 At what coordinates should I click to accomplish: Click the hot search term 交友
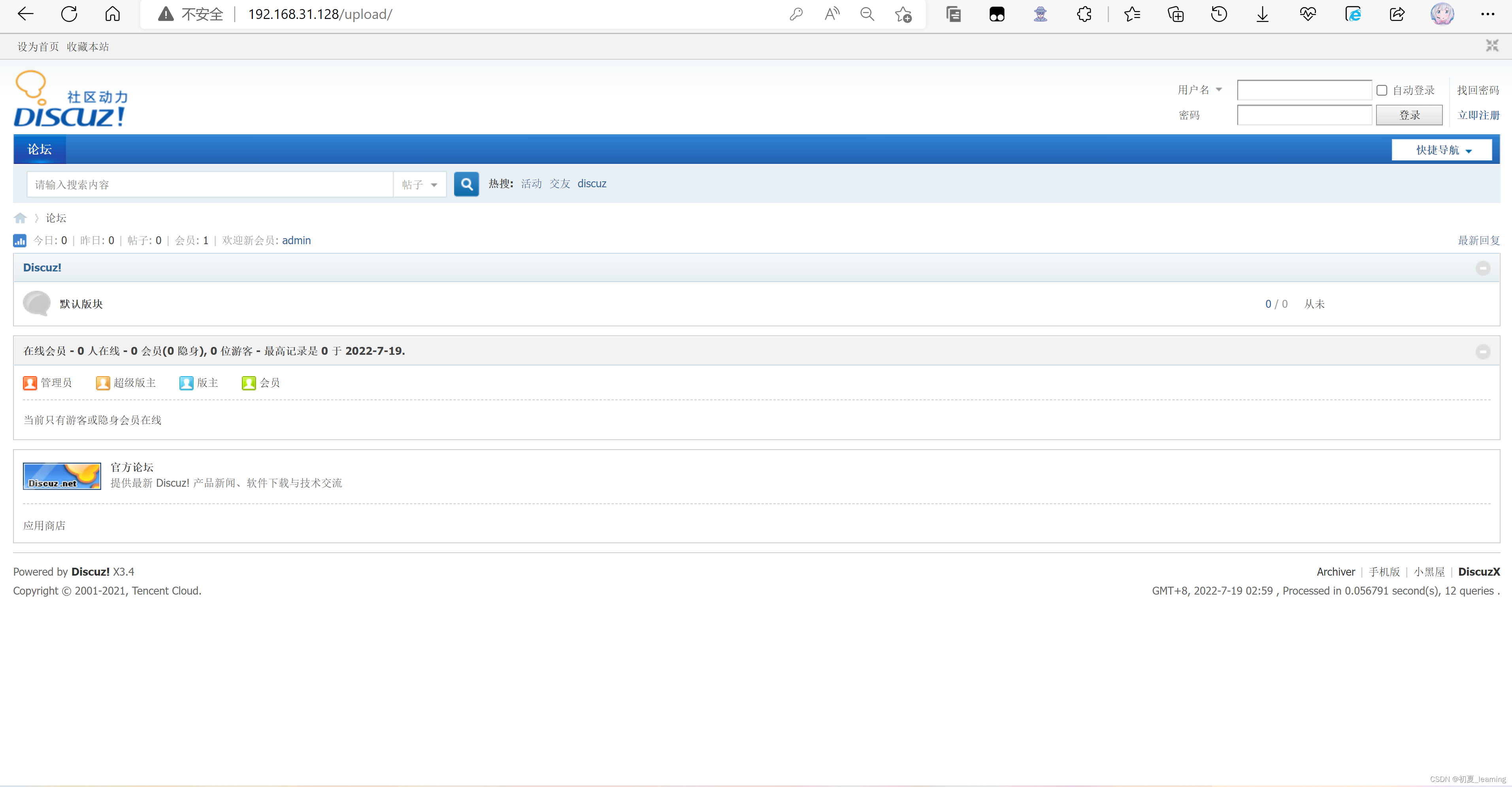click(x=559, y=184)
